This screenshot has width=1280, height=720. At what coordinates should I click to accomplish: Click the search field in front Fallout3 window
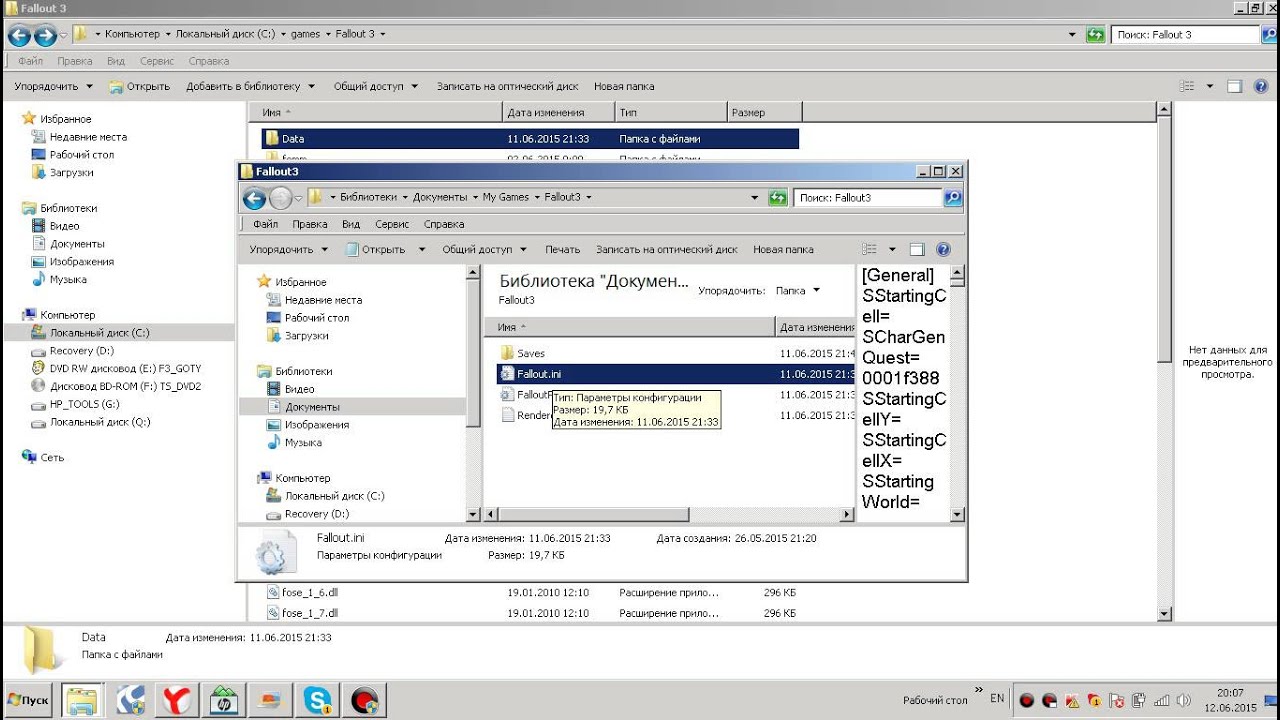tap(868, 198)
